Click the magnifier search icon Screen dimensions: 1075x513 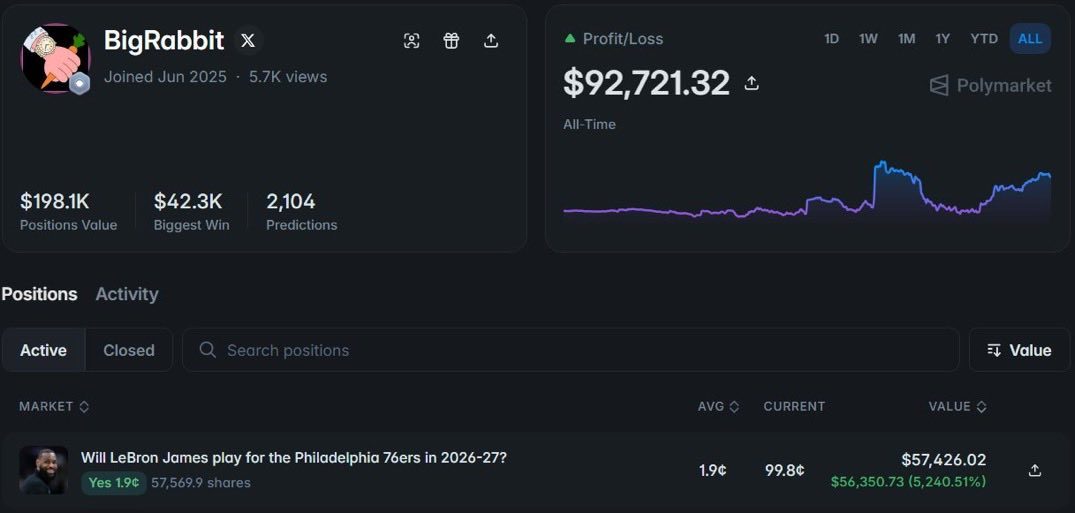(208, 350)
